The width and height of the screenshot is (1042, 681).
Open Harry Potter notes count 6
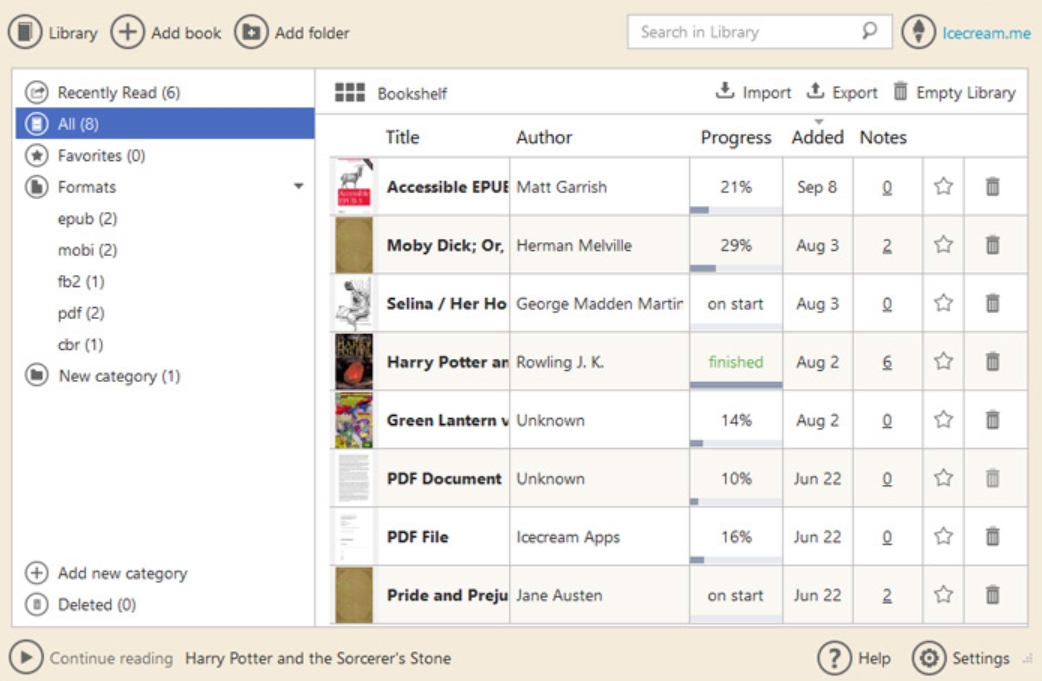(887, 362)
